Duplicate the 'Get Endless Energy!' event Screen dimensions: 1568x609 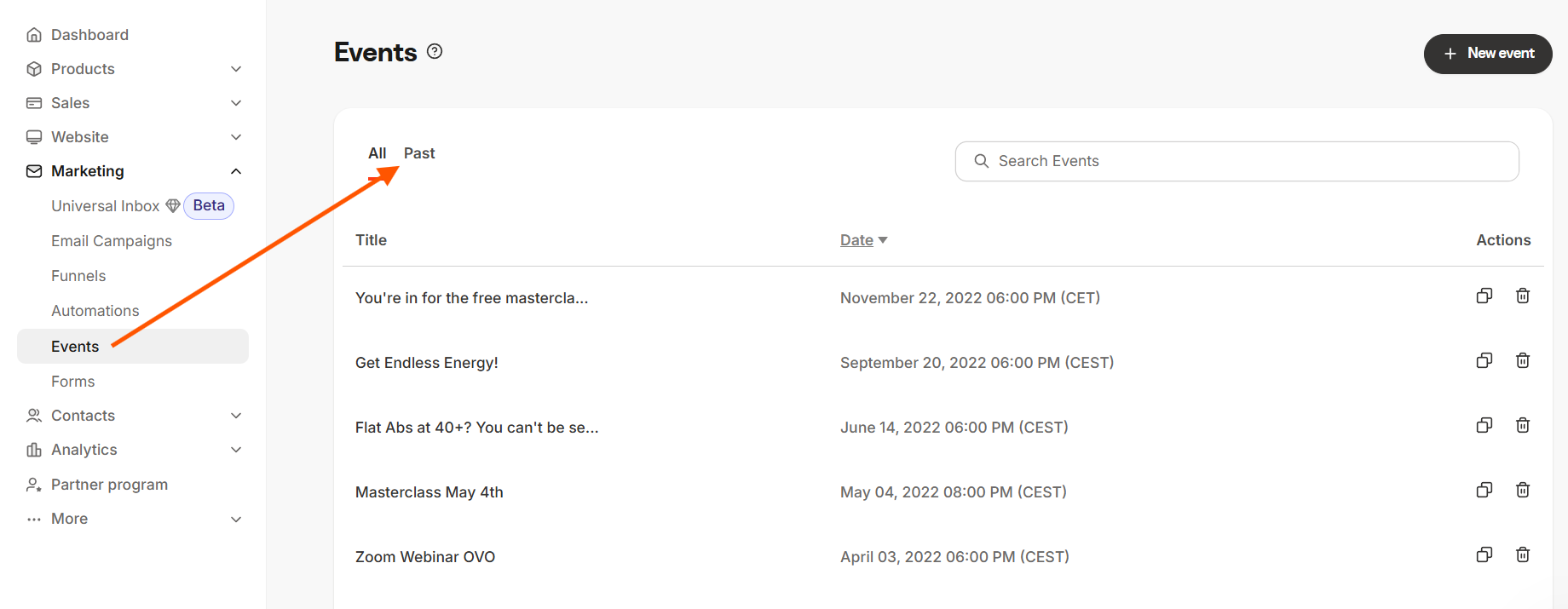[x=1484, y=360]
